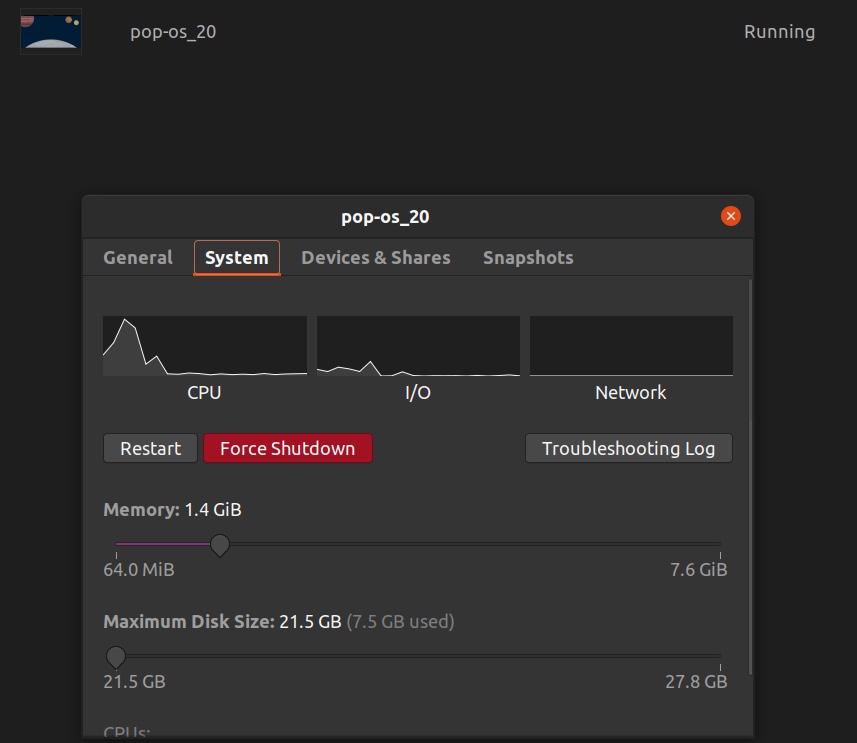Select the pop-os_20 name in the VM list
857x743 pixels.
[x=173, y=32]
